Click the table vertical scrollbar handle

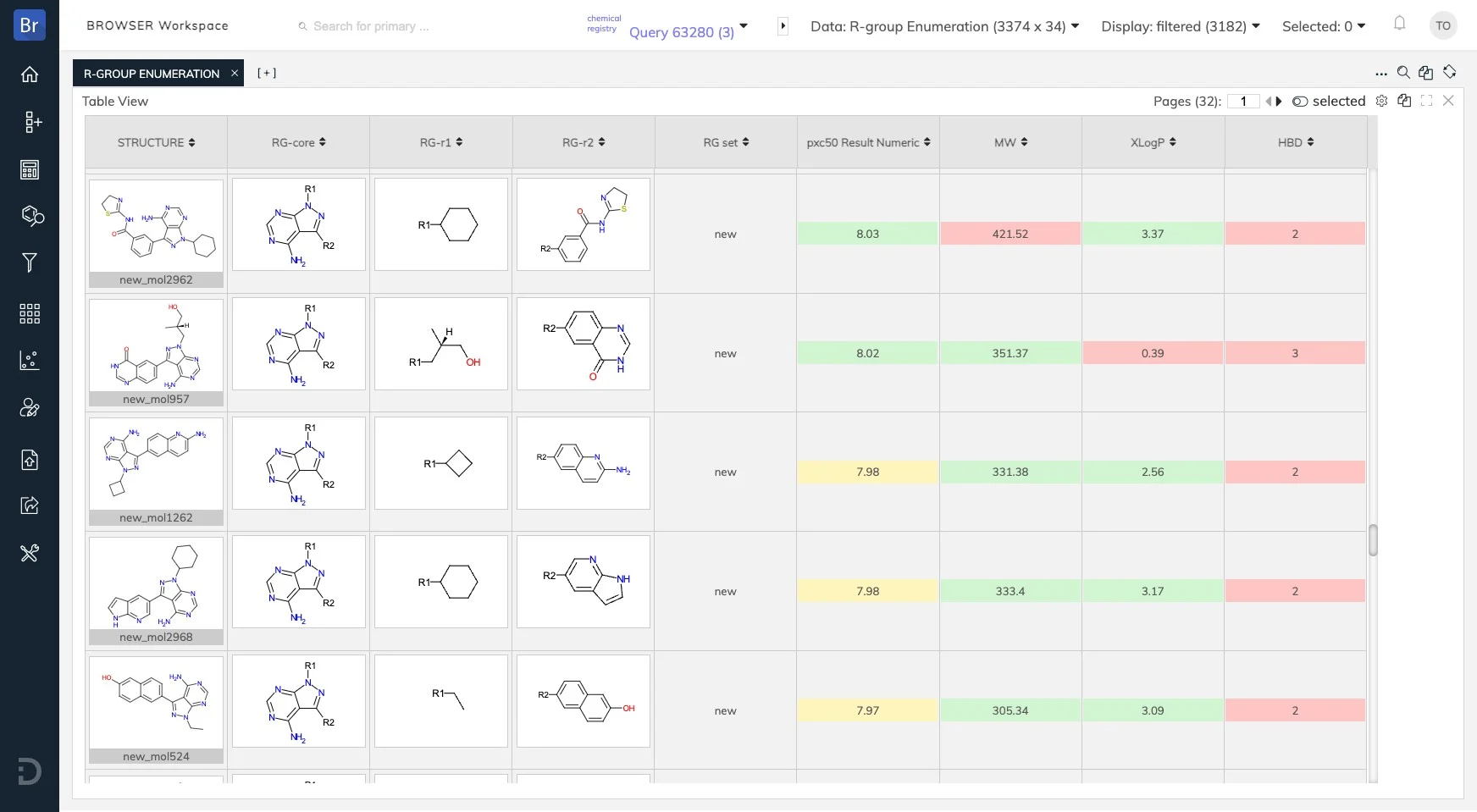(x=1373, y=540)
